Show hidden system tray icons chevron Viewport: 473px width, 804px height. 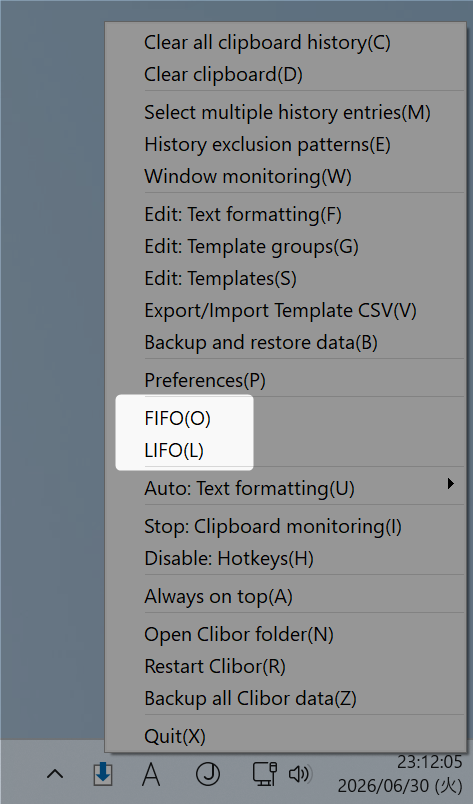click(55, 774)
